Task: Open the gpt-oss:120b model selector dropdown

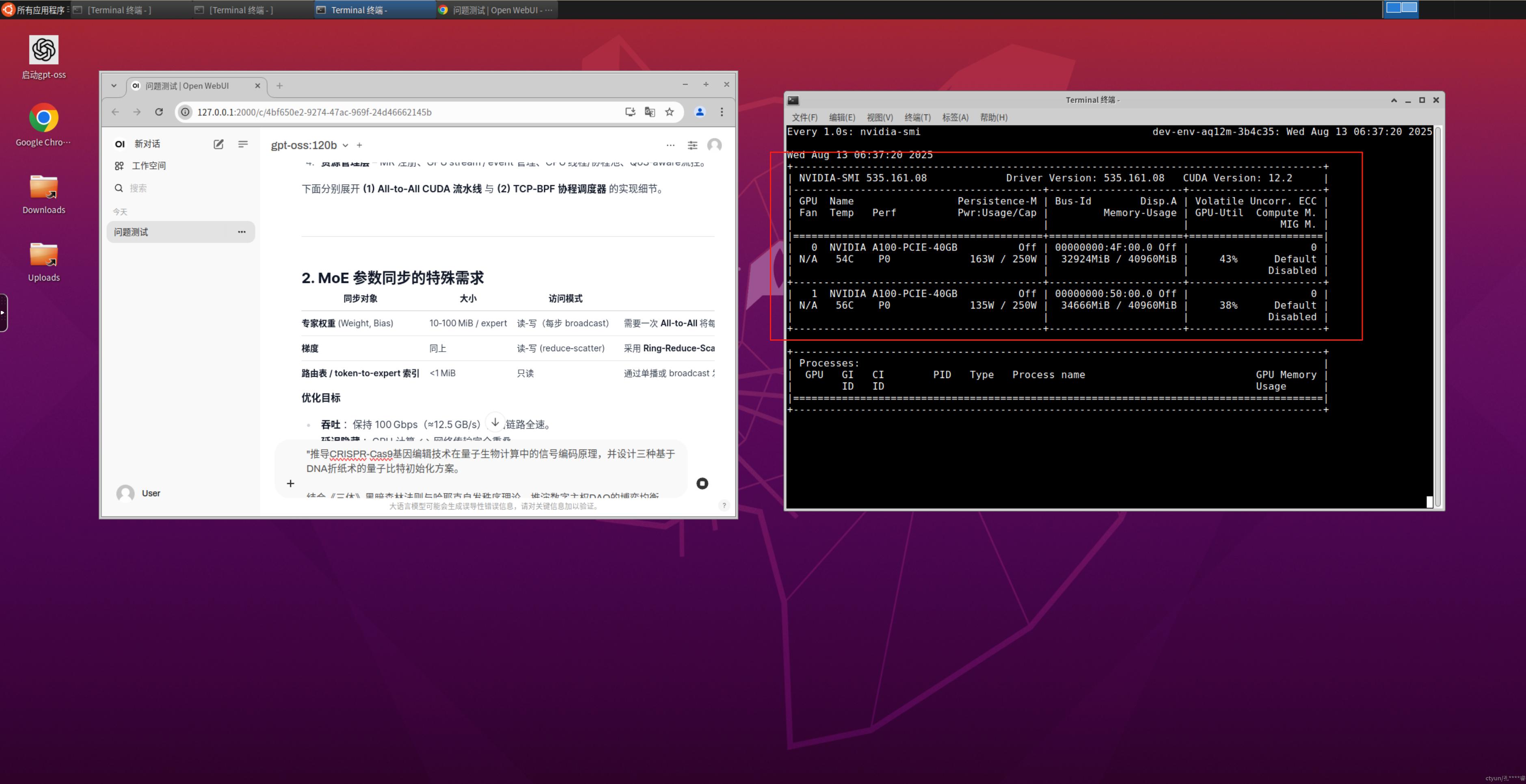Action: click(309, 145)
